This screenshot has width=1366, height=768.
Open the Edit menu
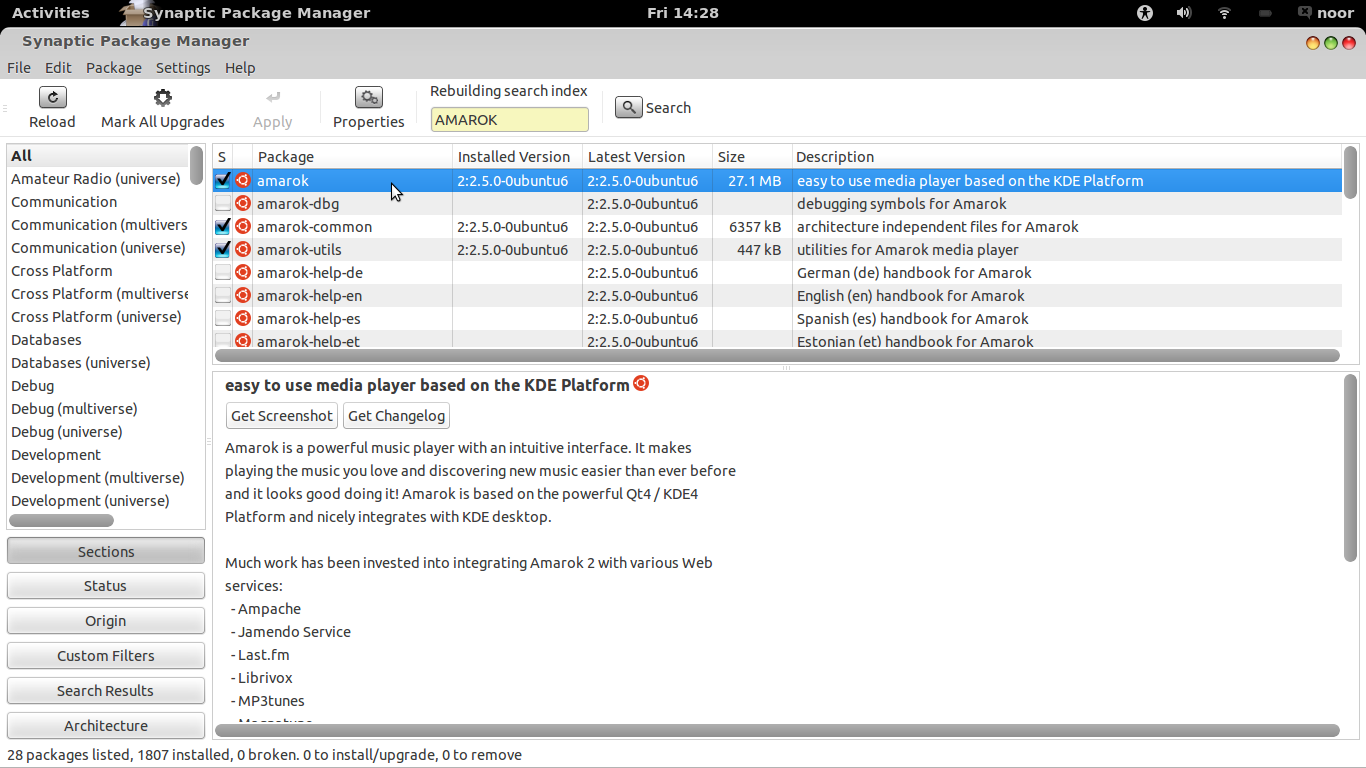[58, 68]
